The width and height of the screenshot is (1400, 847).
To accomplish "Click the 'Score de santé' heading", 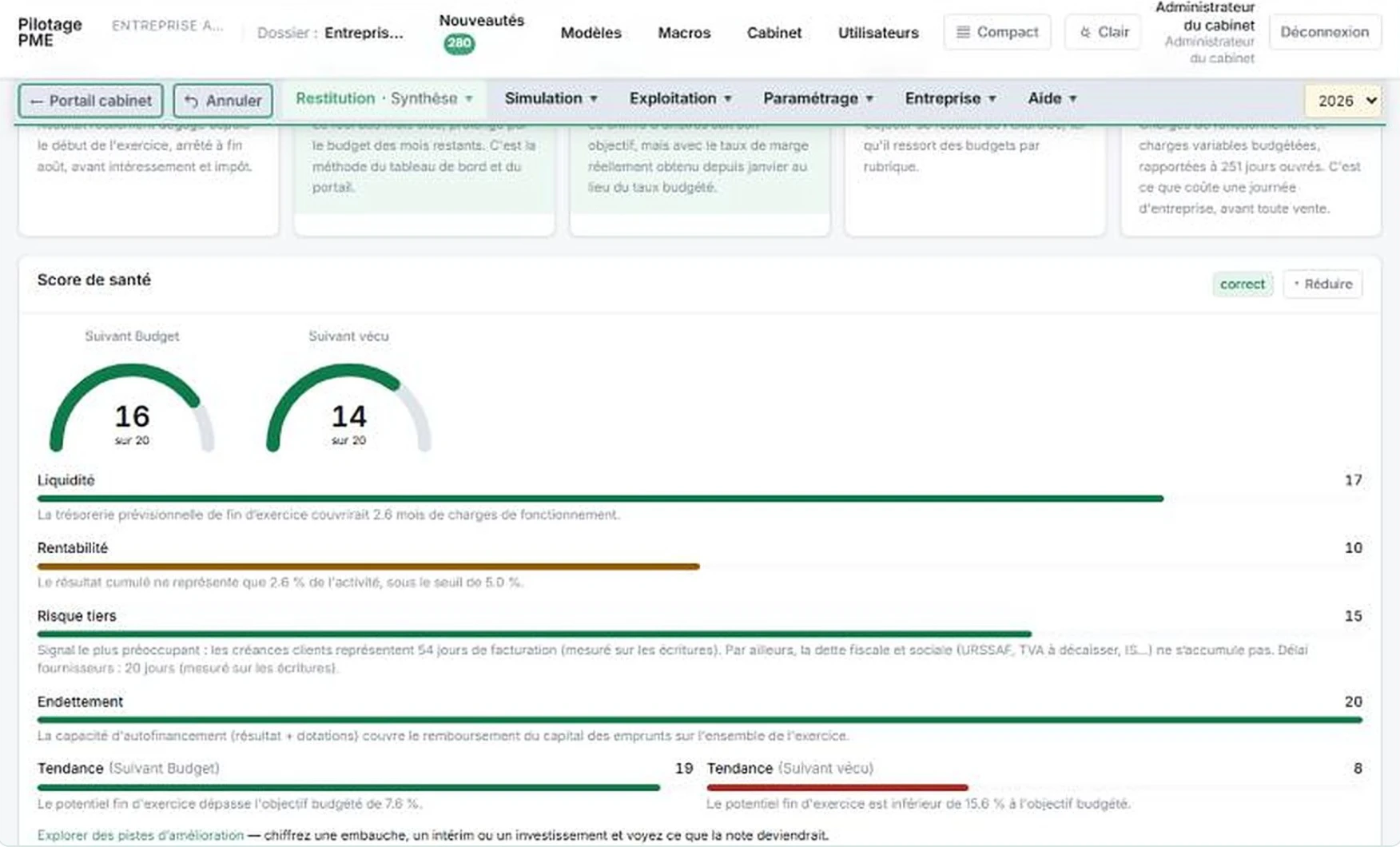I will click(93, 280).
